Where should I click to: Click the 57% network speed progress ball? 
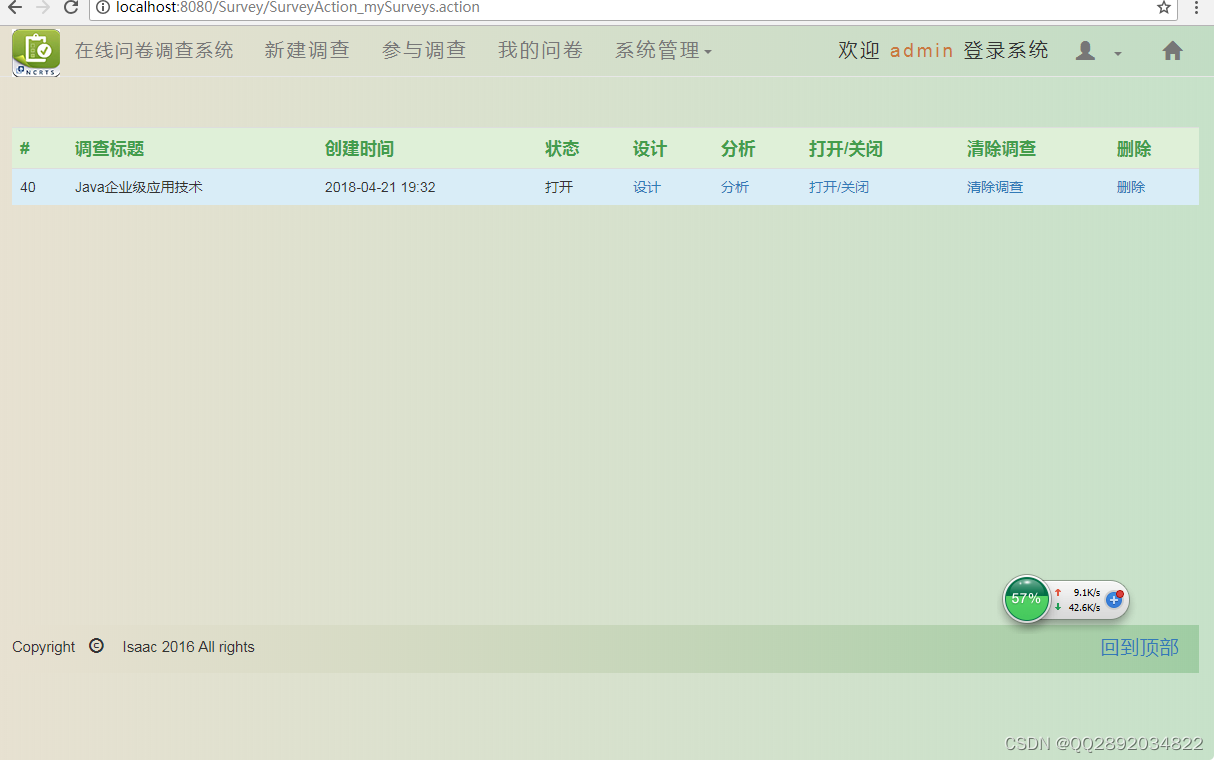1026,599
